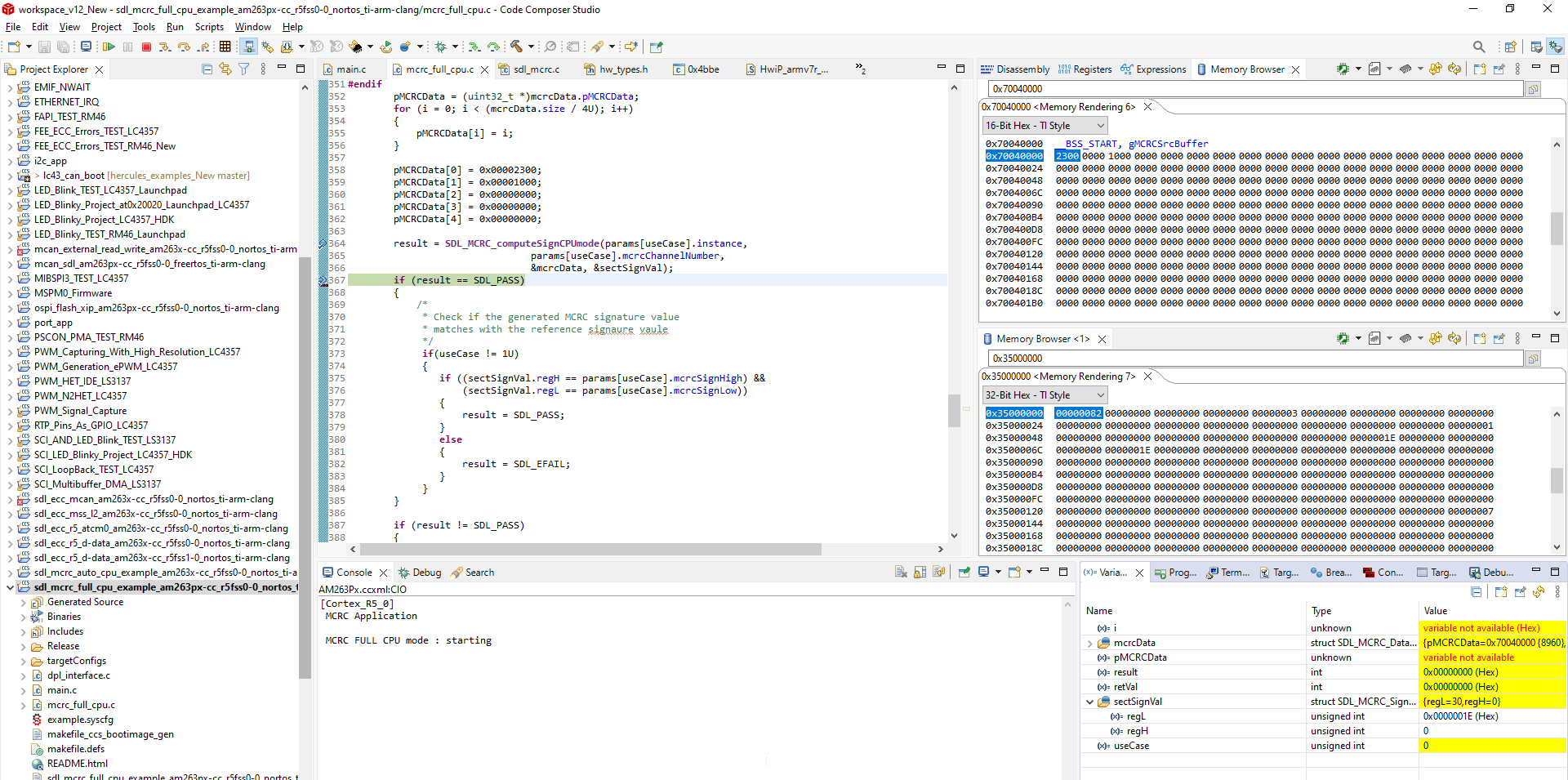Viewport: 1568px width, 780px height.
Task: Open the Search magnifier in the toolbar
Action: (1479, 47)
